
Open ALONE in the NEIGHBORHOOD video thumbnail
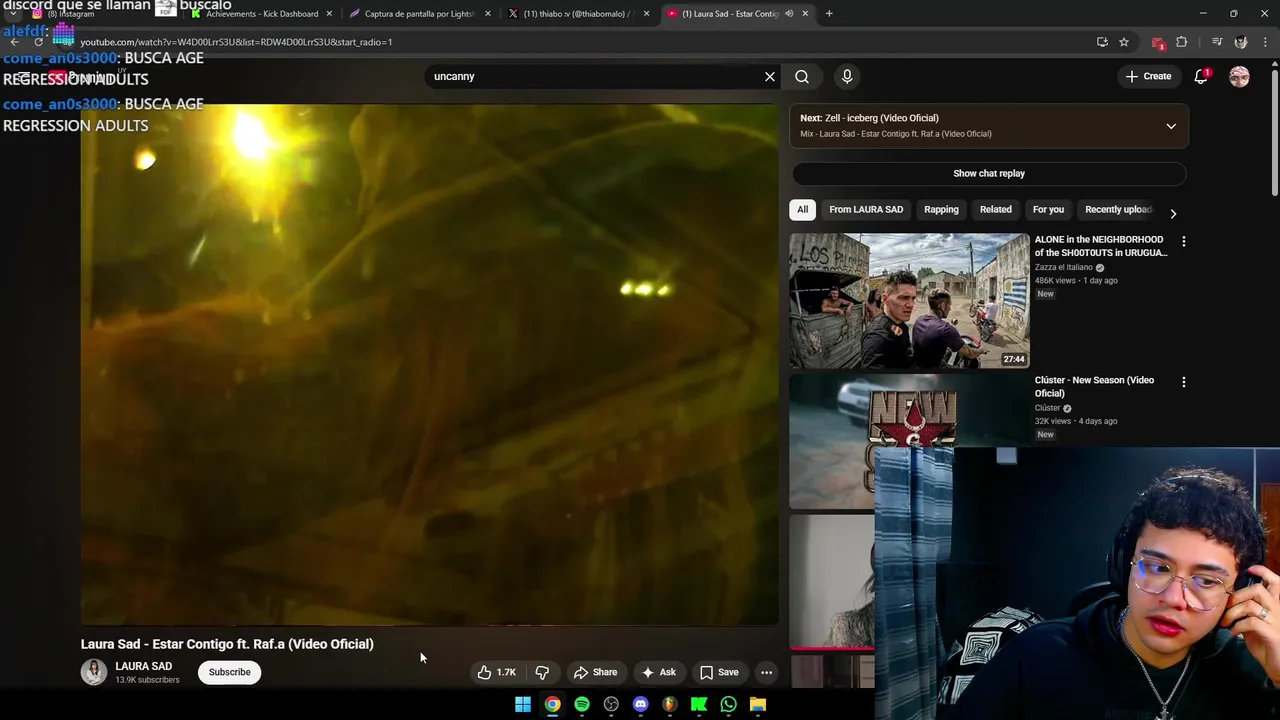tap(909, 301)
